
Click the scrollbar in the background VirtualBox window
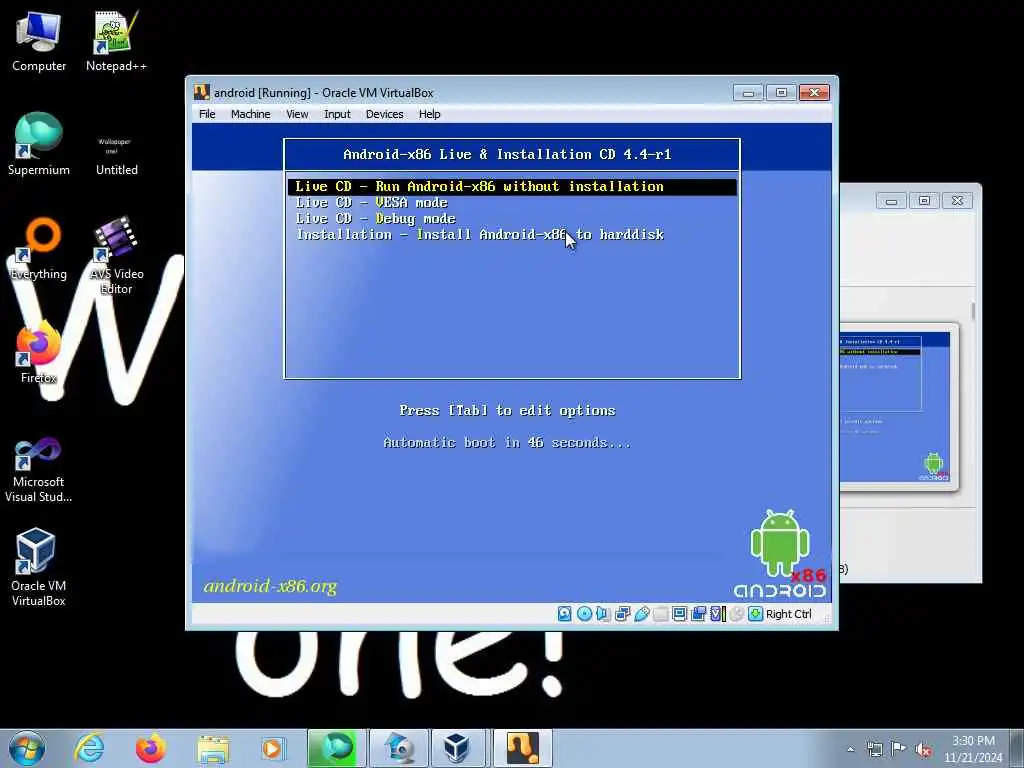coord(972,312)
